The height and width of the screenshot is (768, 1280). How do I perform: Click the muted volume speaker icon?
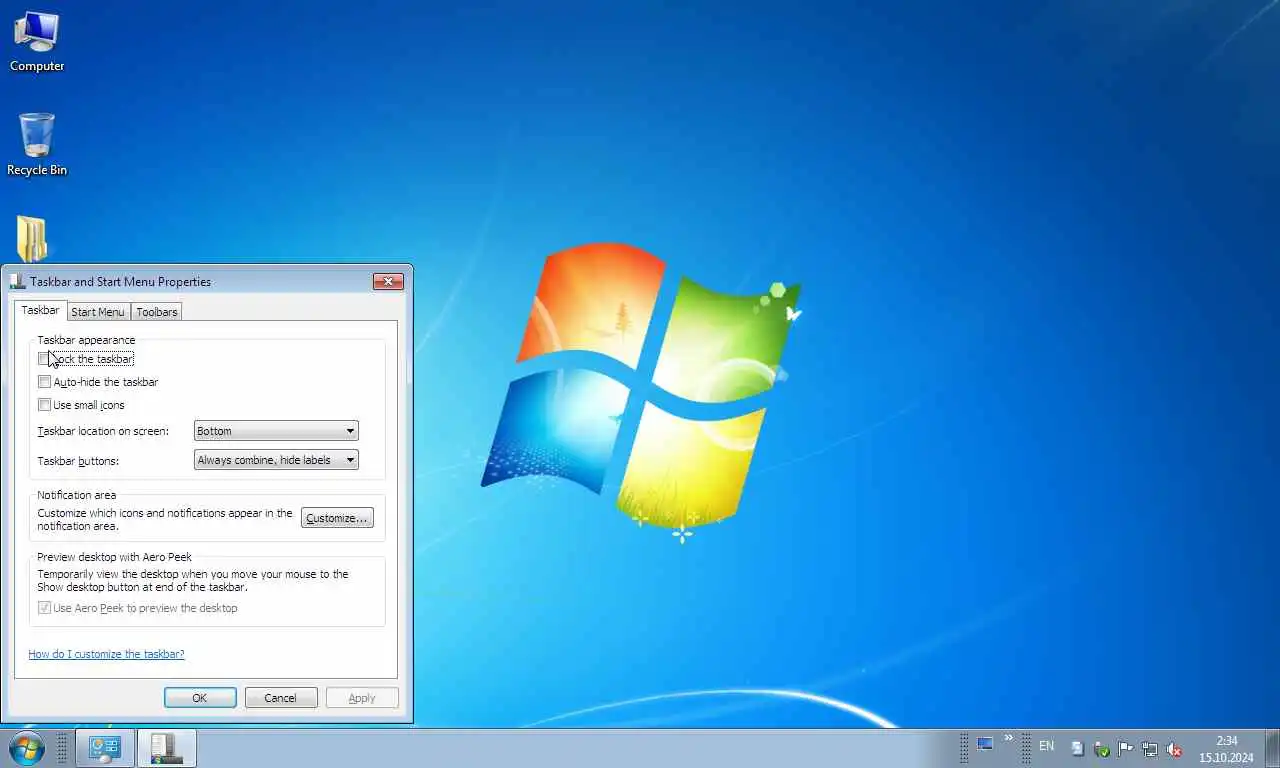click(x=1174, y=748)
